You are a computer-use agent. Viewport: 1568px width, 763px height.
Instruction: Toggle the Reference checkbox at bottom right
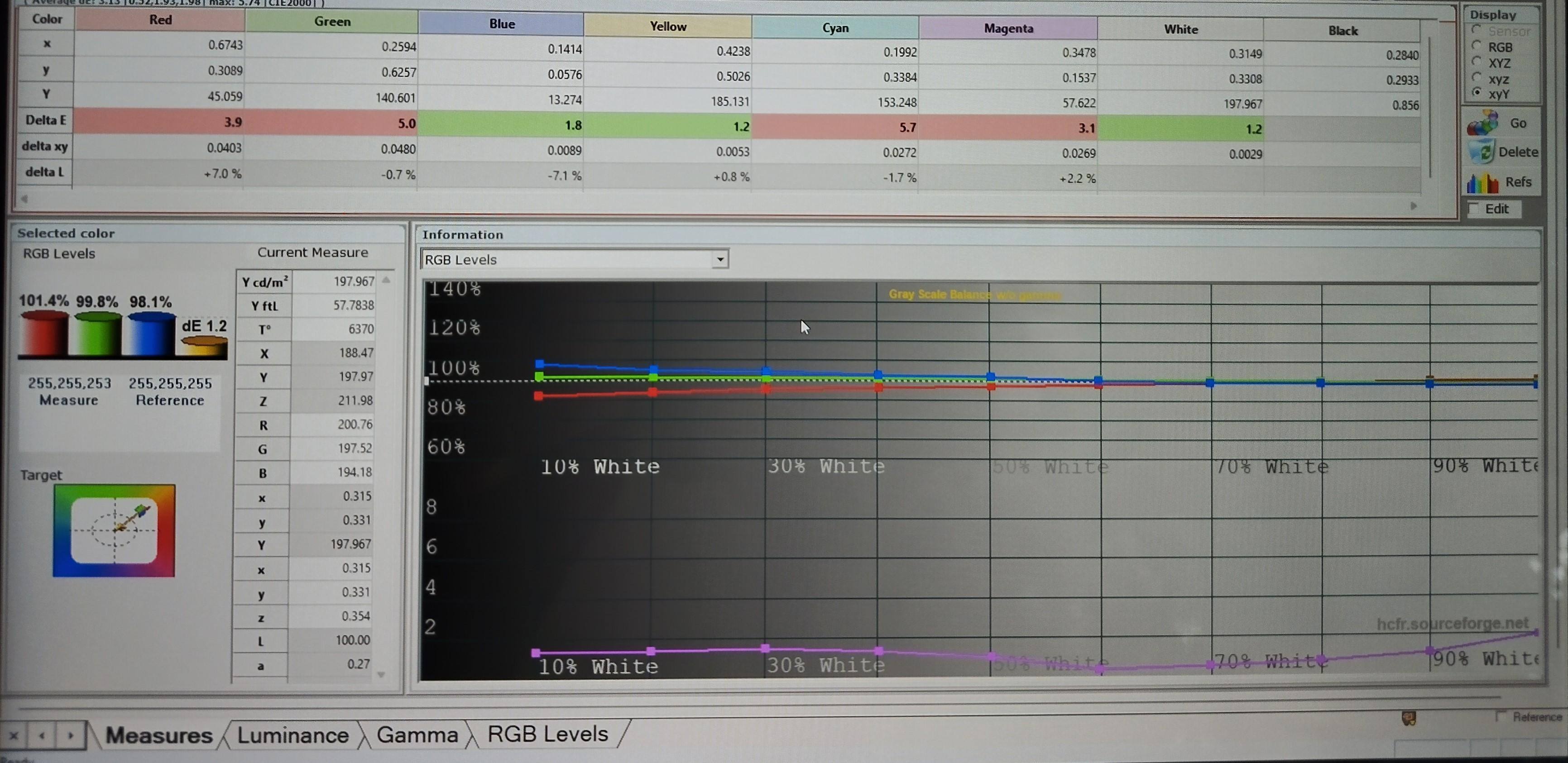[x=1501, y=715]
